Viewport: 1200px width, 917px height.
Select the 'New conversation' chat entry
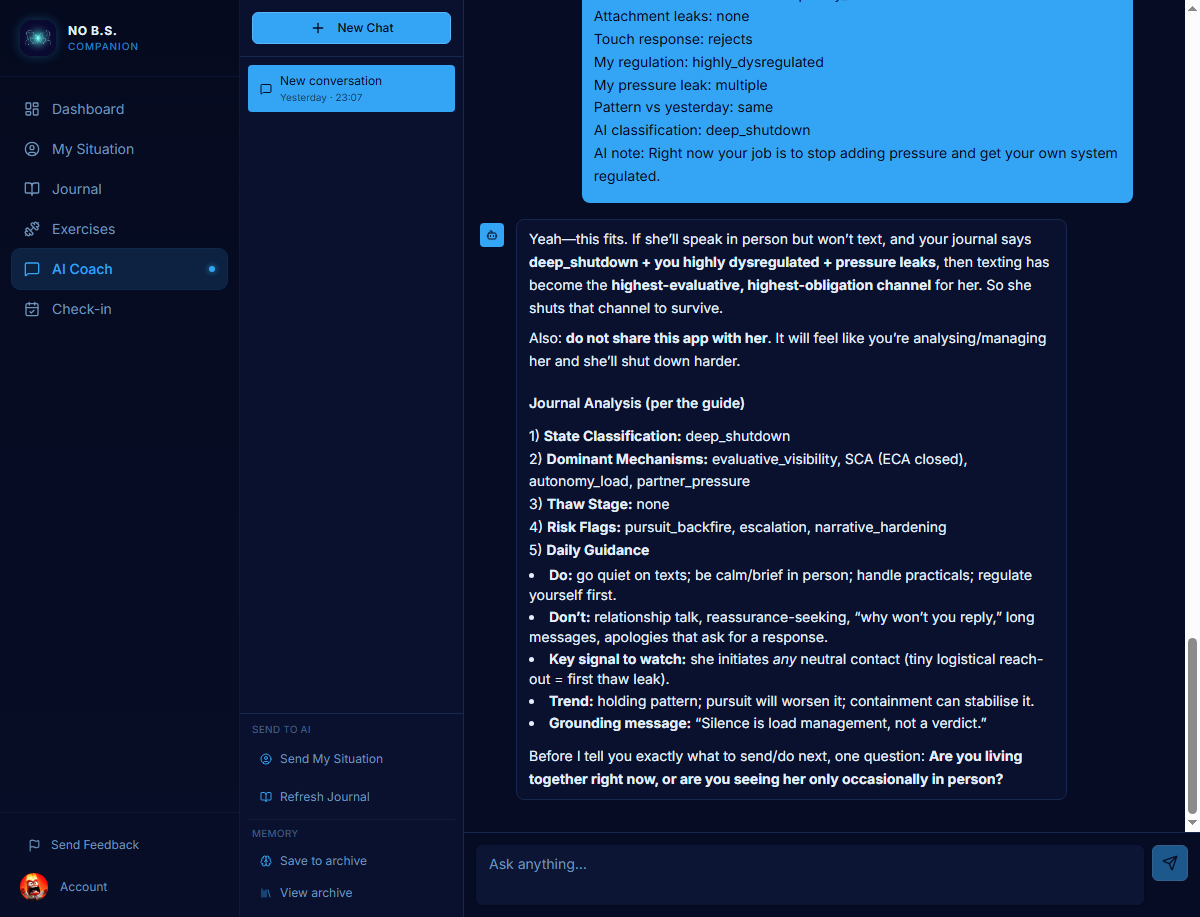(x=351, y=88)
